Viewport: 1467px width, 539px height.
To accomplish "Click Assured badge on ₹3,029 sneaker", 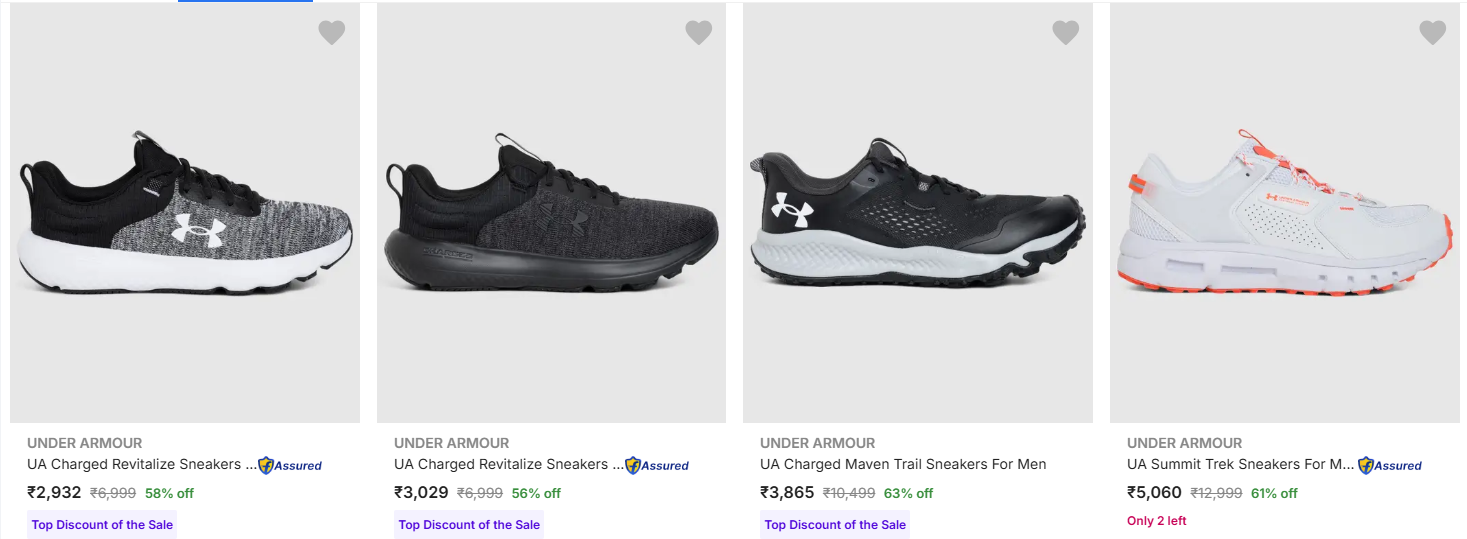I will (x=657, y=465).
